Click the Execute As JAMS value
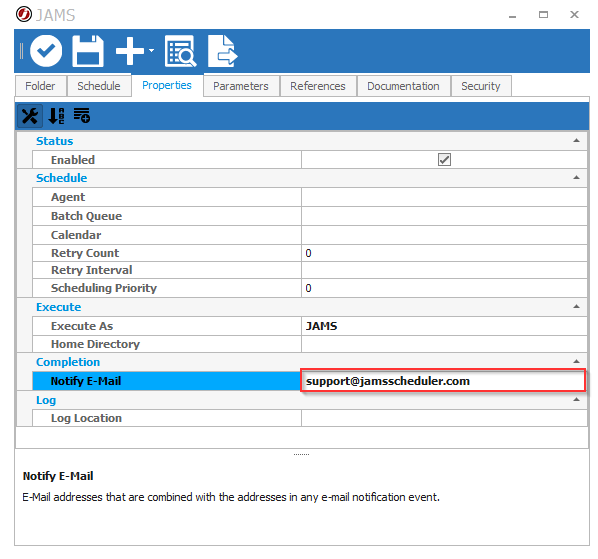 coord(444,326)
